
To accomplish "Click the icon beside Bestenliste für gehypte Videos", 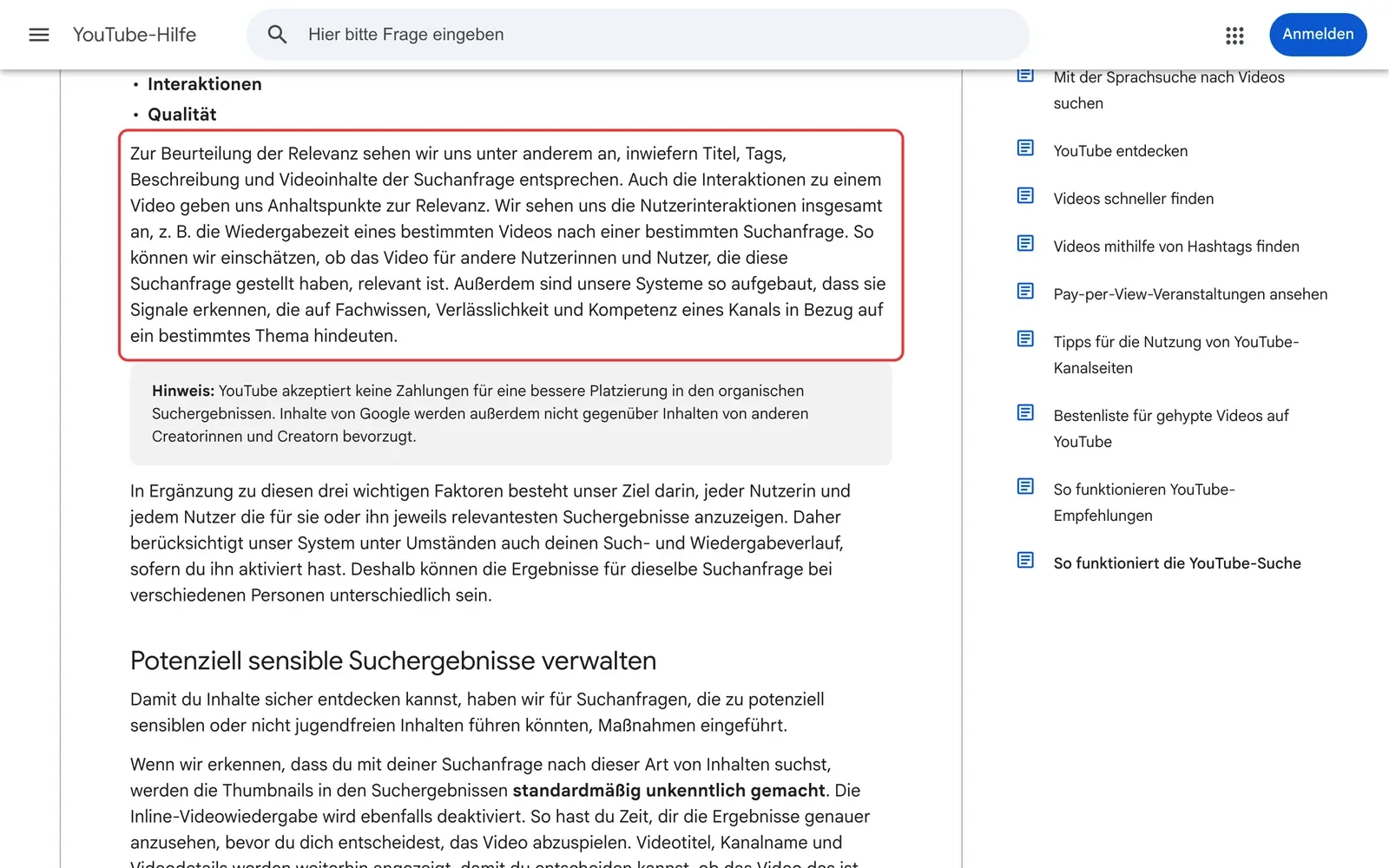I will [x=1025, y=413].
